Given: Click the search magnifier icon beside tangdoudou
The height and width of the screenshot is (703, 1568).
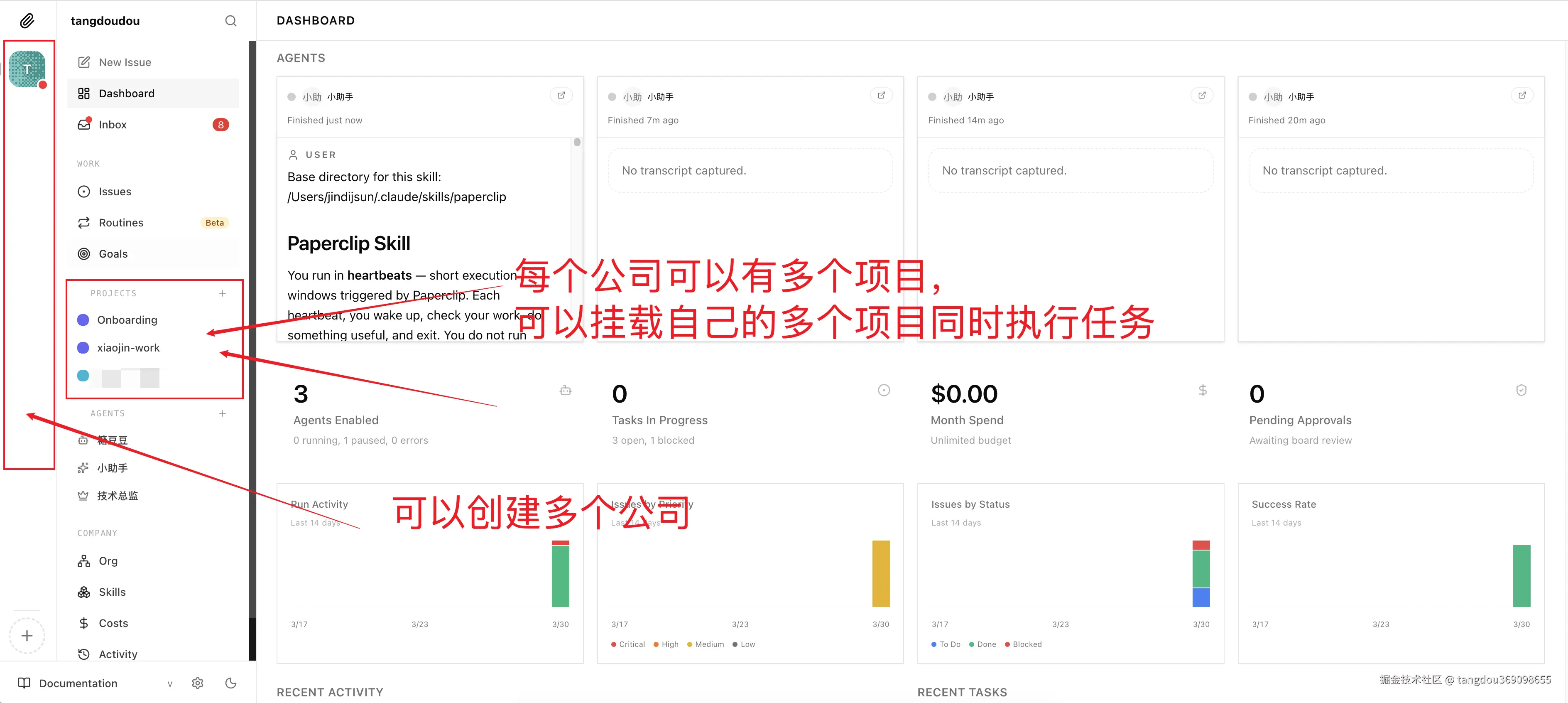Looking at the screenshot, I should coord(231,21).
